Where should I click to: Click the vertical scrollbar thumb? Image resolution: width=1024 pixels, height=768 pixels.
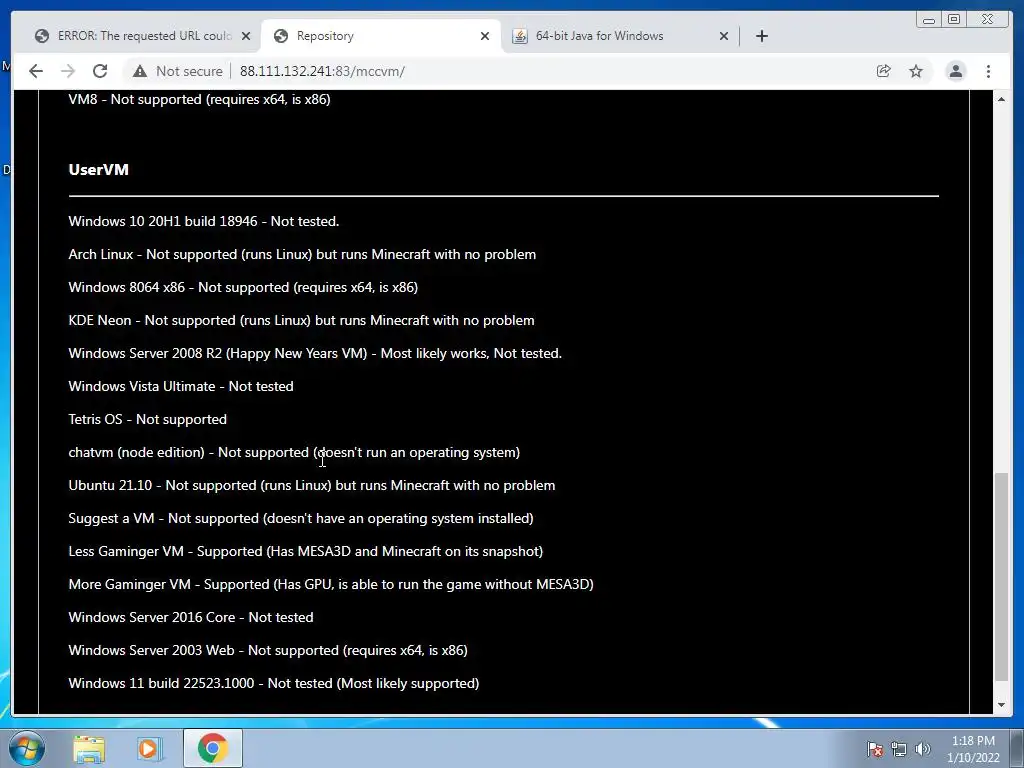[1001, 577]
